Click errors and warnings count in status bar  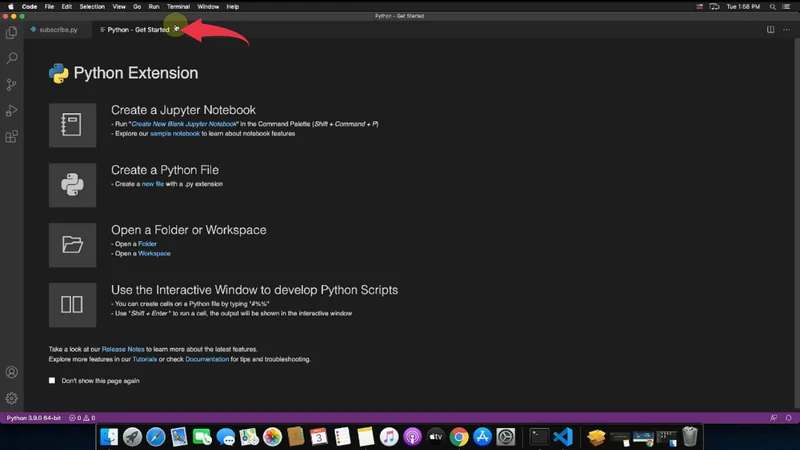click(x=82, y=417)
